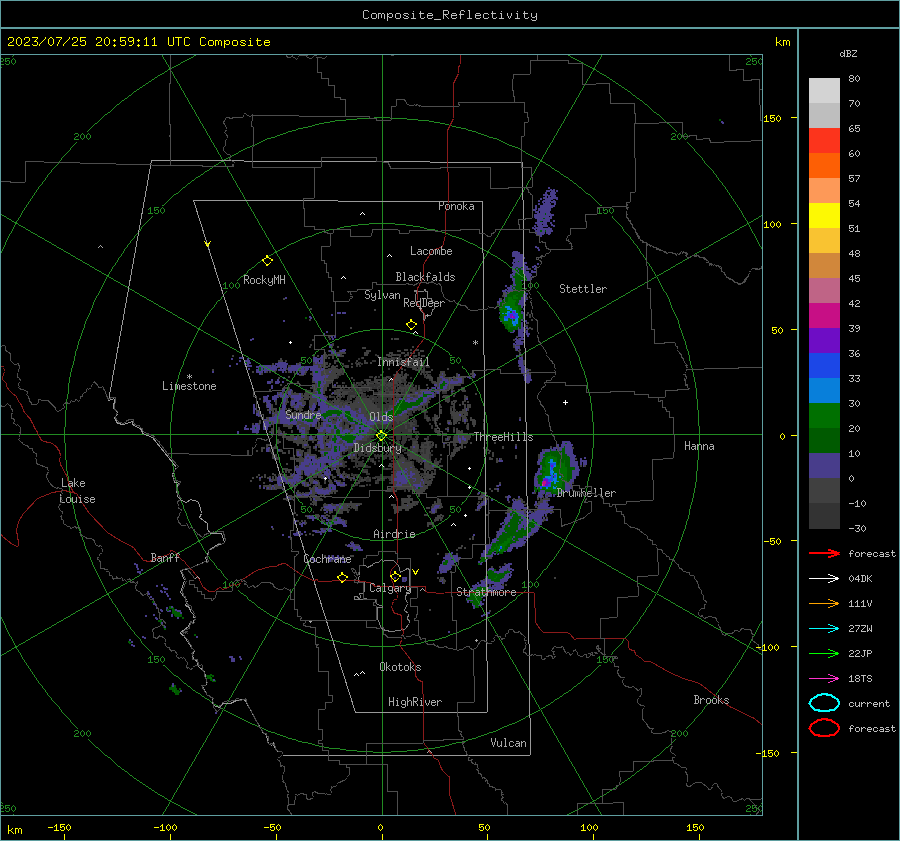Select the 70 dBZ light gray swatch
This screenshot has width=900, height=841.
pos(824,115)
